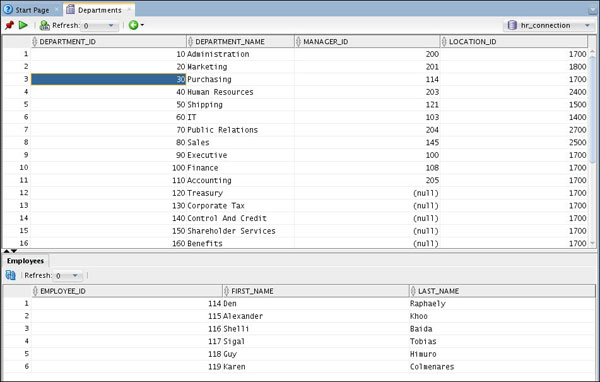Image resolution: width=600 pixels, height=382 pixels.
Task: Select row number 9 header in Departments grid
Action: click(17, 155)
